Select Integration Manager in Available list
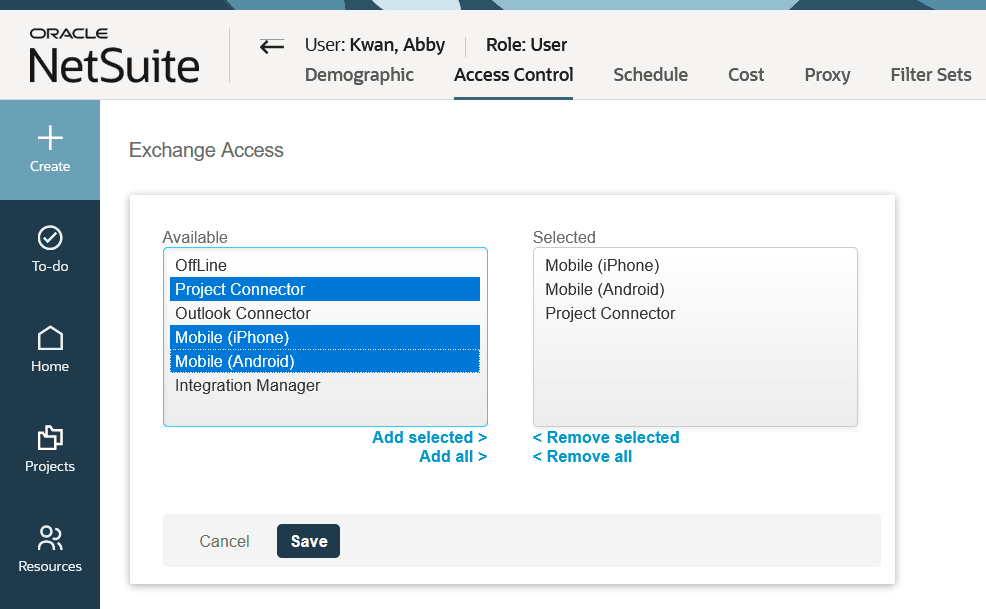 pos(248,385)
